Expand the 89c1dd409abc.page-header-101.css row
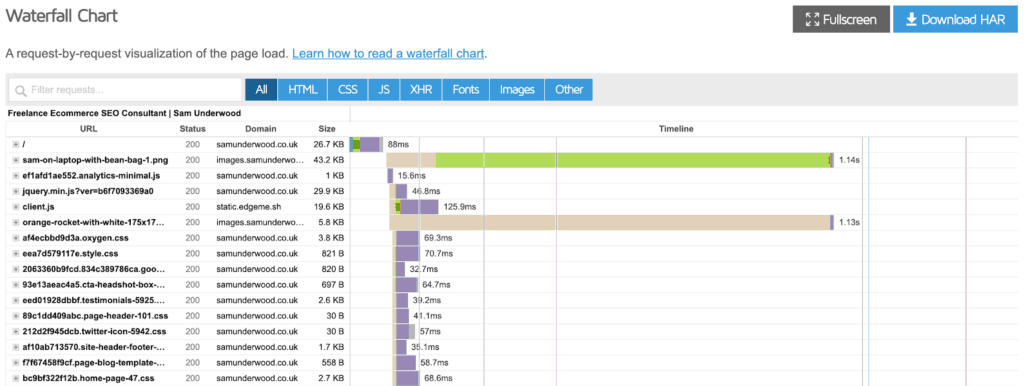Viewport: 1024px width, 386px height. click(16, 315)
